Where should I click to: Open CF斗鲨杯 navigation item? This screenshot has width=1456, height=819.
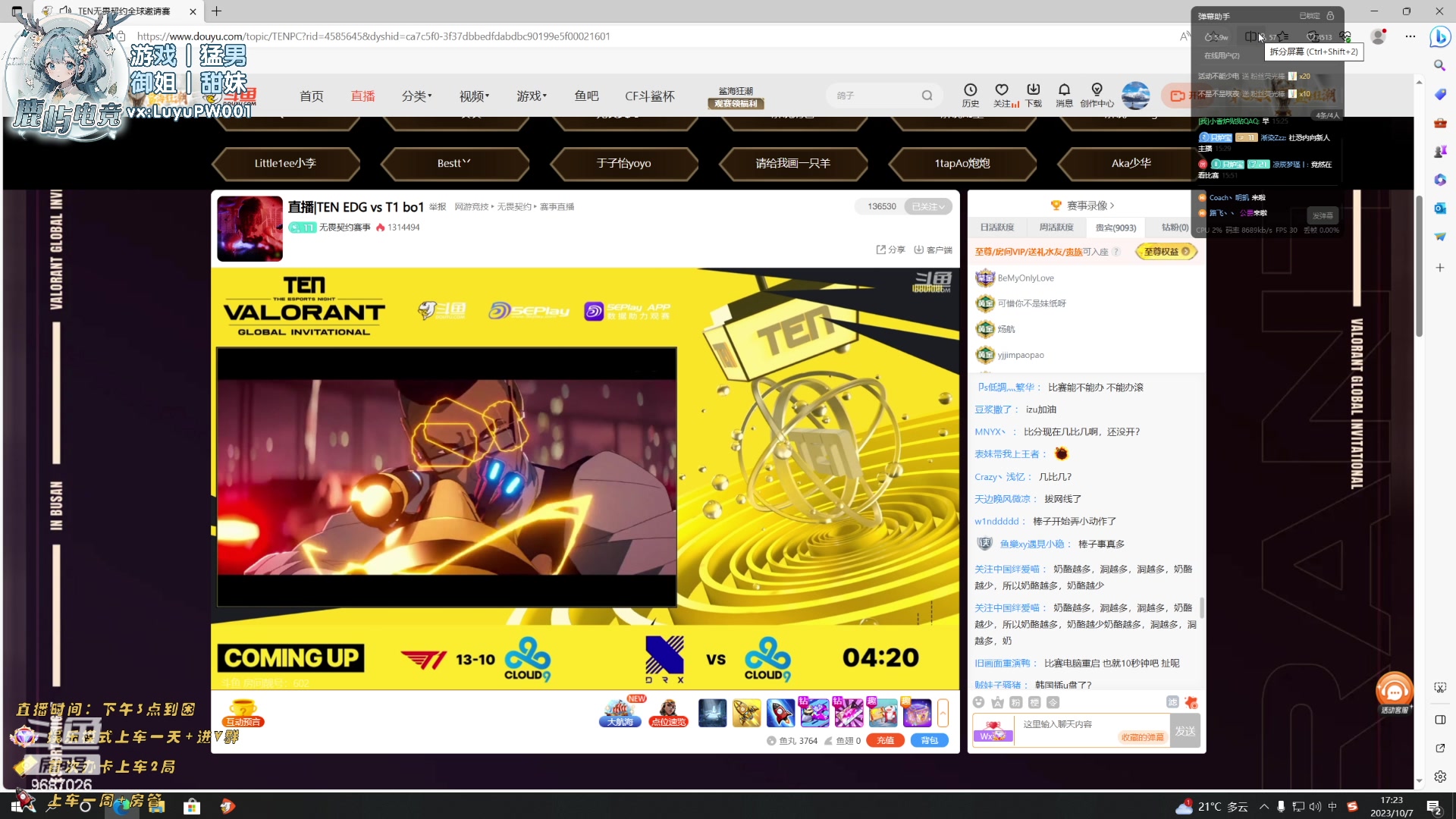click(x=649, y=96)
